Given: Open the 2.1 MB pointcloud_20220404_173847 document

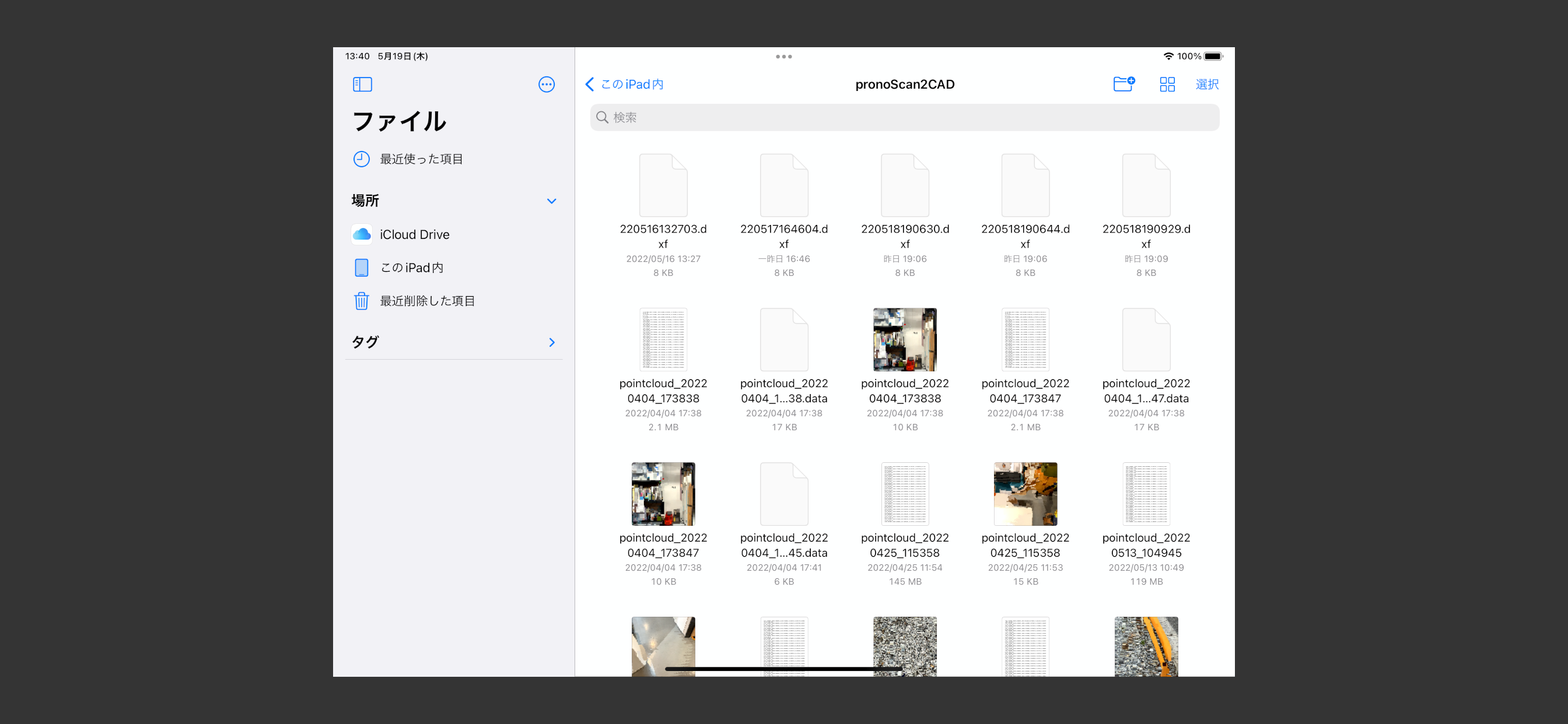Looking at the screenshot, I should (x=1025, y=371).
